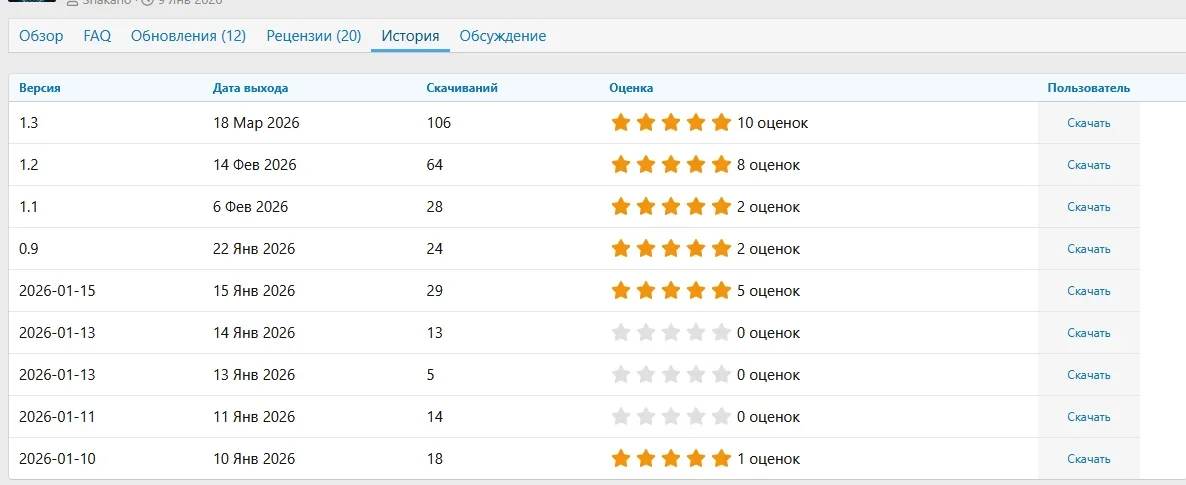Screen dimensions: 1186x485
Task: Click the date '22 Янв 2026'
Action: click(x=254, y=249)
